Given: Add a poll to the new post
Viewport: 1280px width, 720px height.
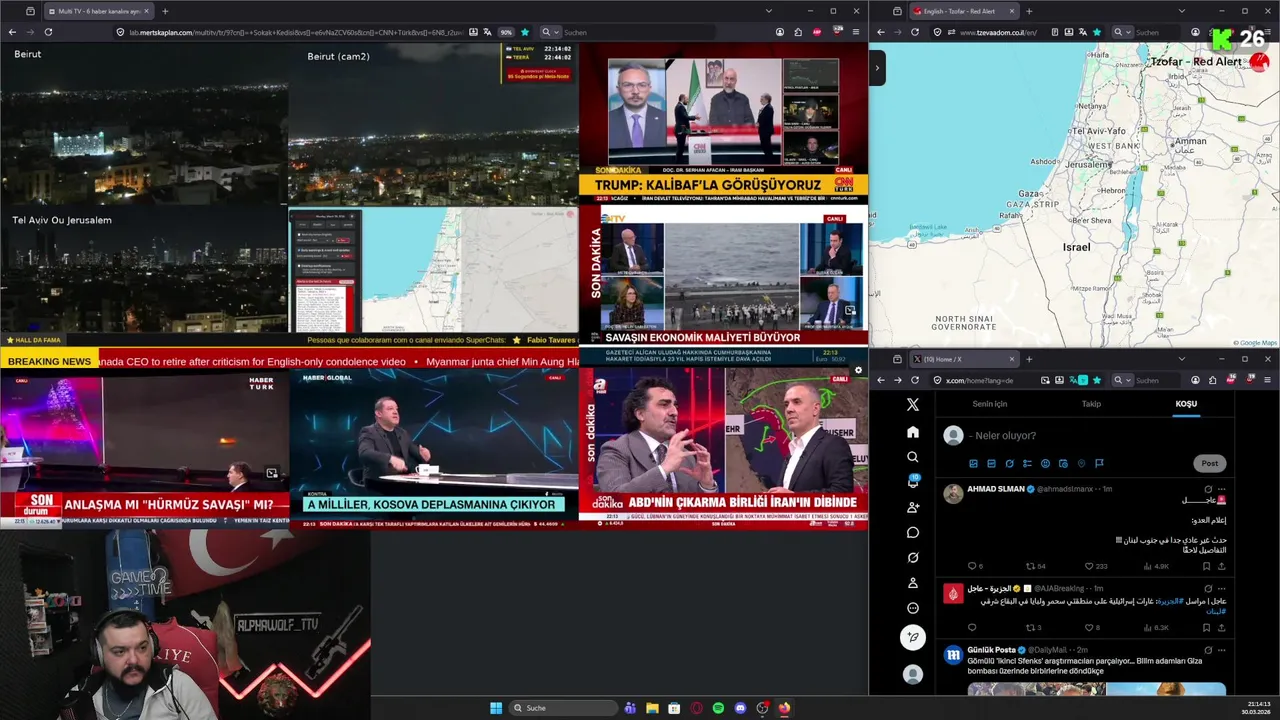Looking at the screenshot, I should click(x=1027, y=463).
